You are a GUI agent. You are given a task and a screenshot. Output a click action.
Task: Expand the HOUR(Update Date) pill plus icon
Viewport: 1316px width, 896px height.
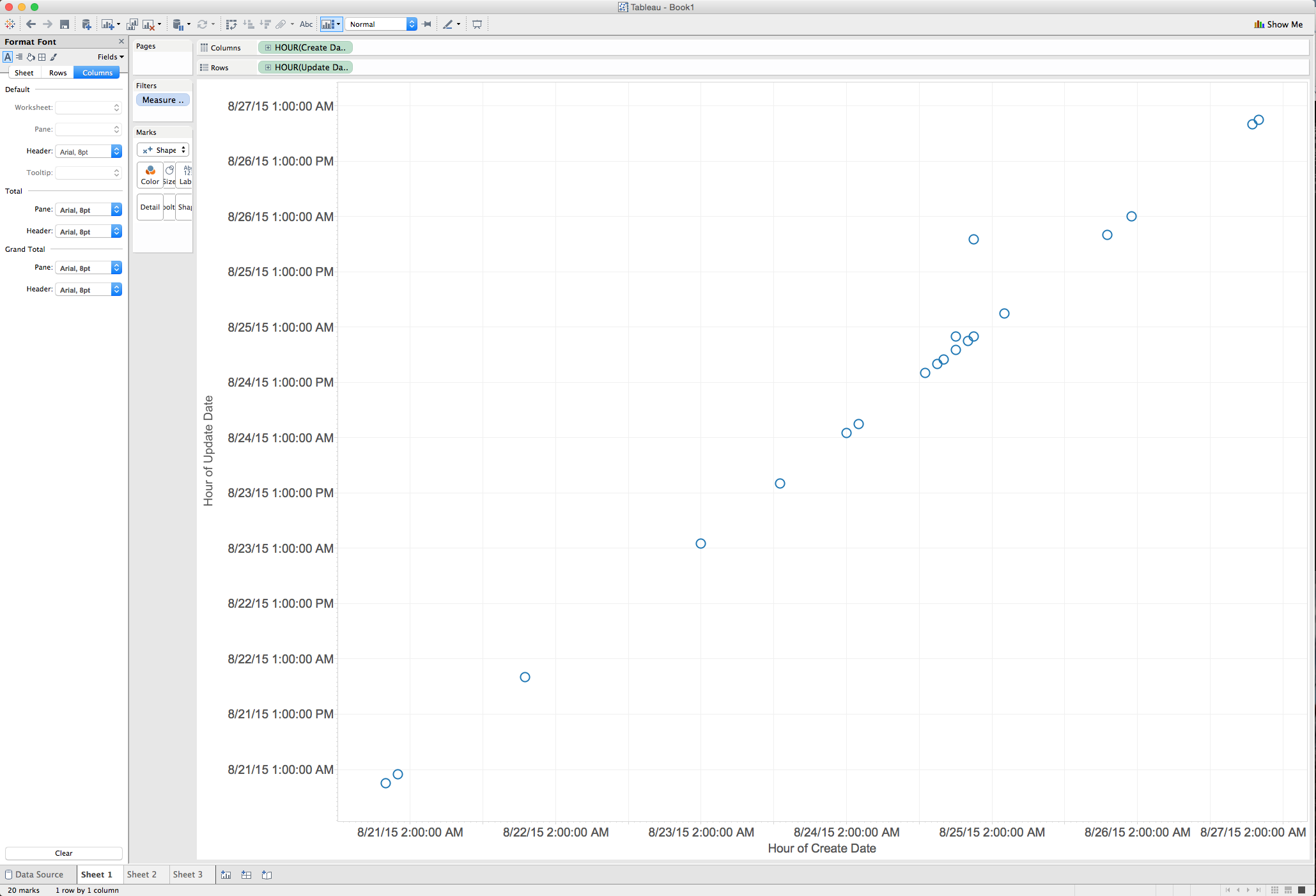(268, 67)
